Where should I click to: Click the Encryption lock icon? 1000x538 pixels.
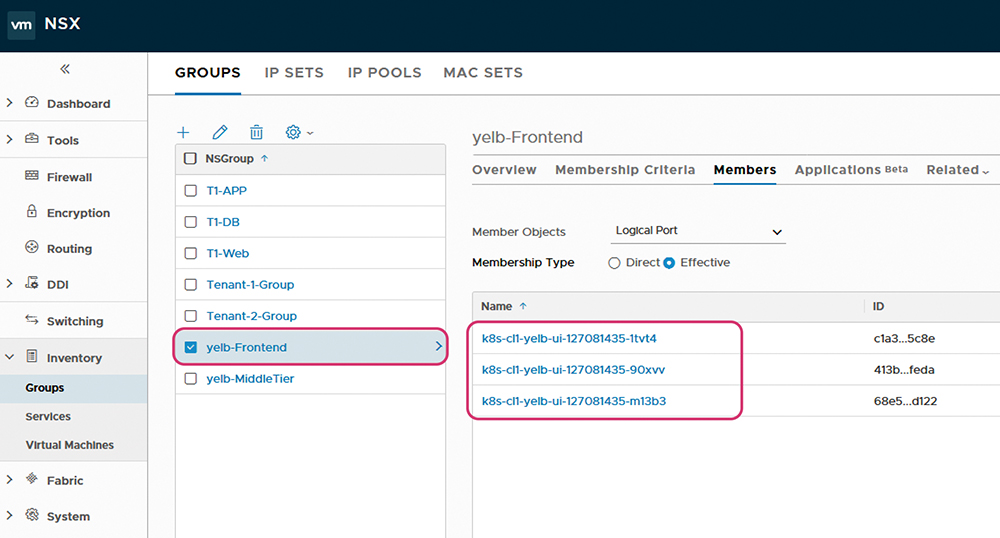pos(32,211)
